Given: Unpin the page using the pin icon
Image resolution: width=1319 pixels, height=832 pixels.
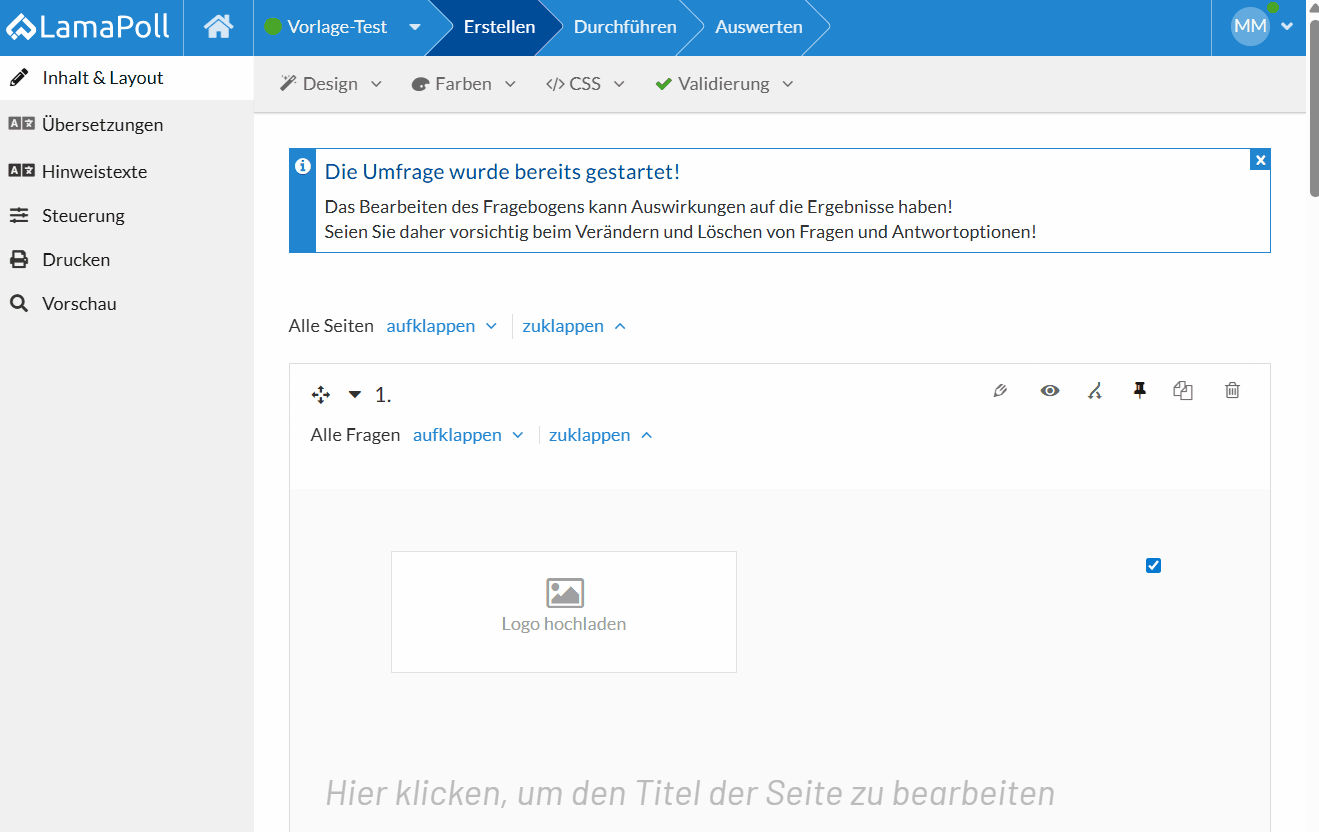Looking at the screenshot, I should pyautogui.click(x=1139, y=390).
